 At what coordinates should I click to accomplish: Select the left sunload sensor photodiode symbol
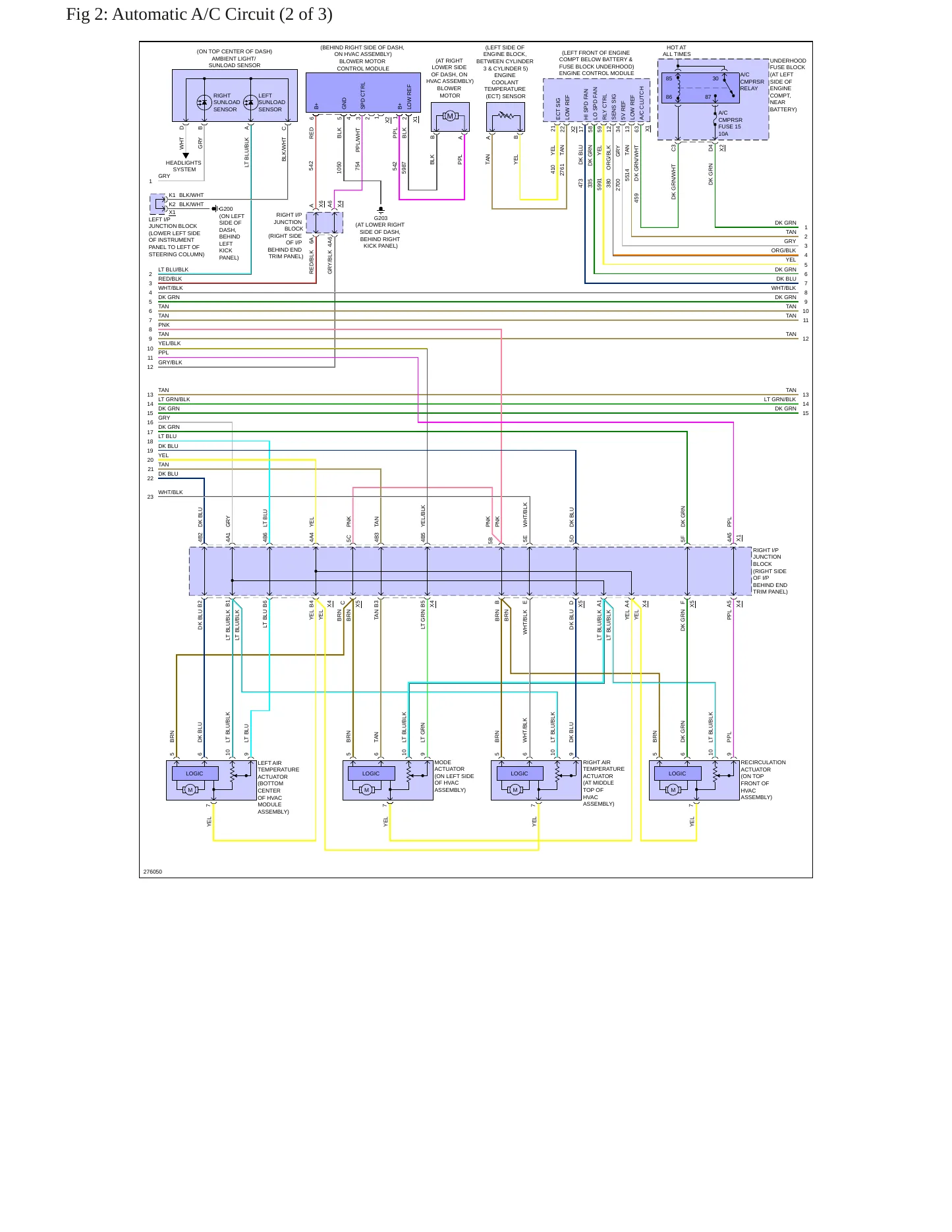(x=250, y=102)
